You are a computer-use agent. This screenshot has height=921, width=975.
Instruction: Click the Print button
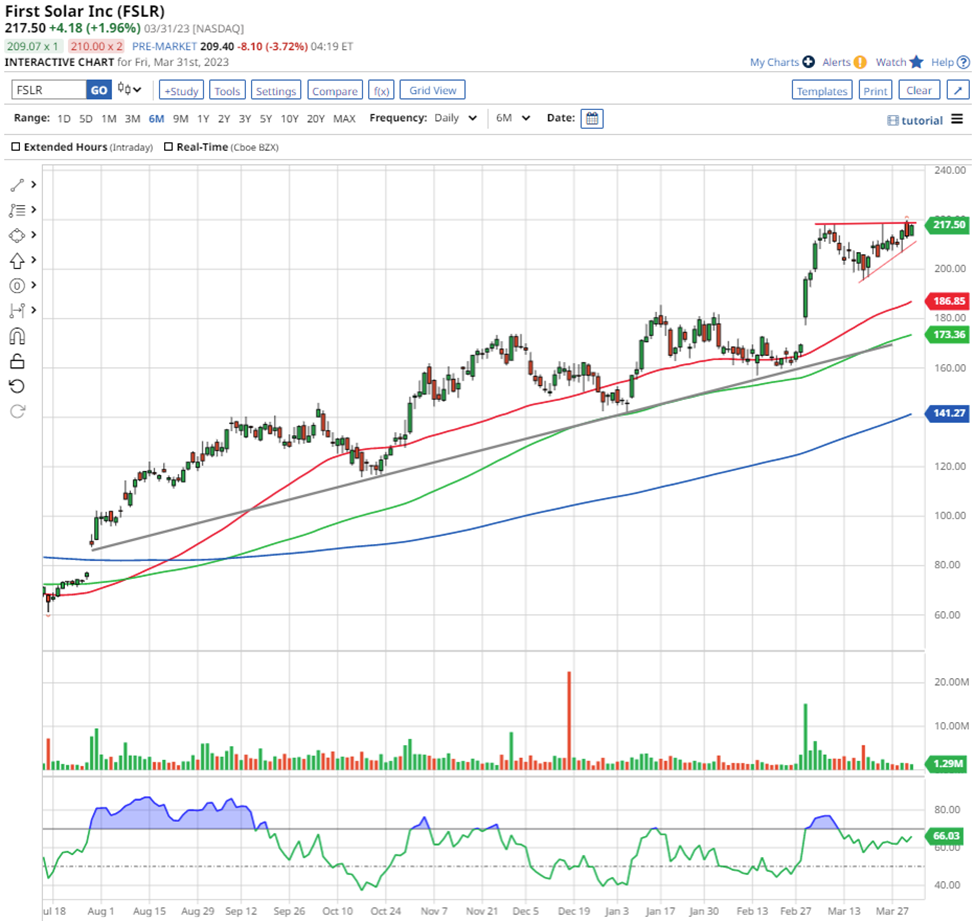(875, 90)
